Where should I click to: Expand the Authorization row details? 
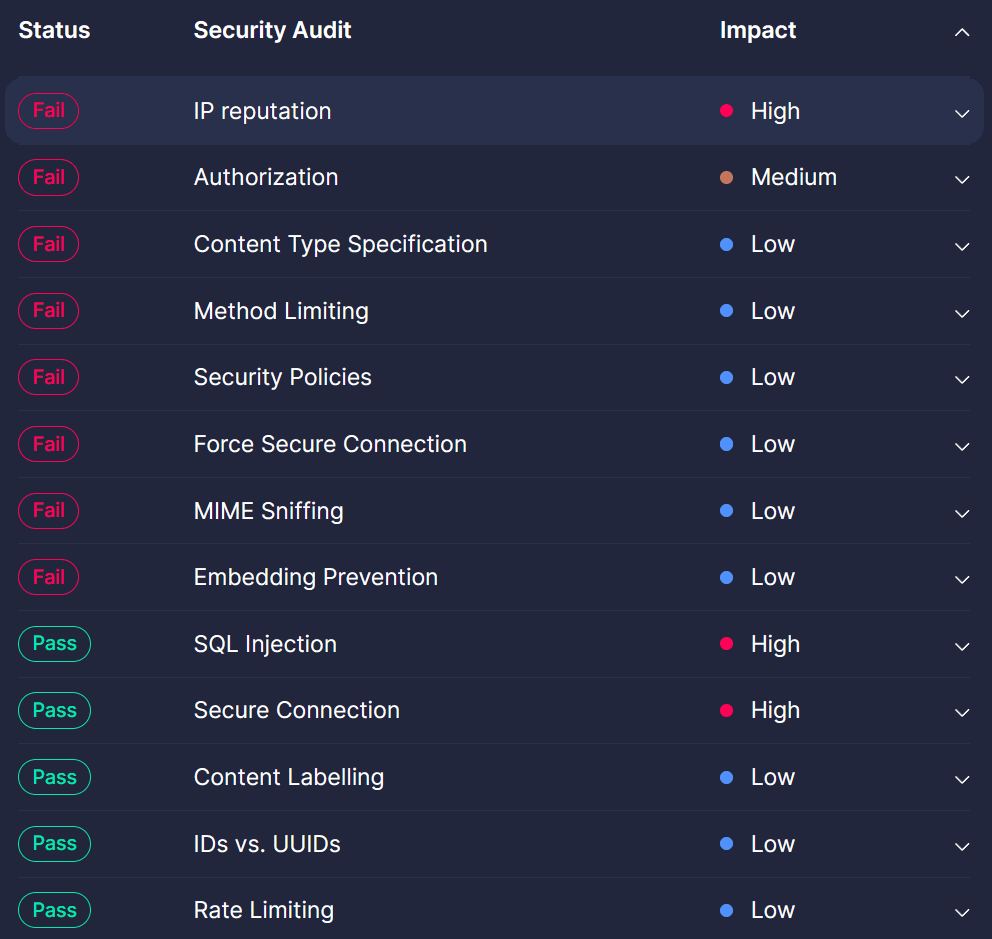click(x=962, y=180)
